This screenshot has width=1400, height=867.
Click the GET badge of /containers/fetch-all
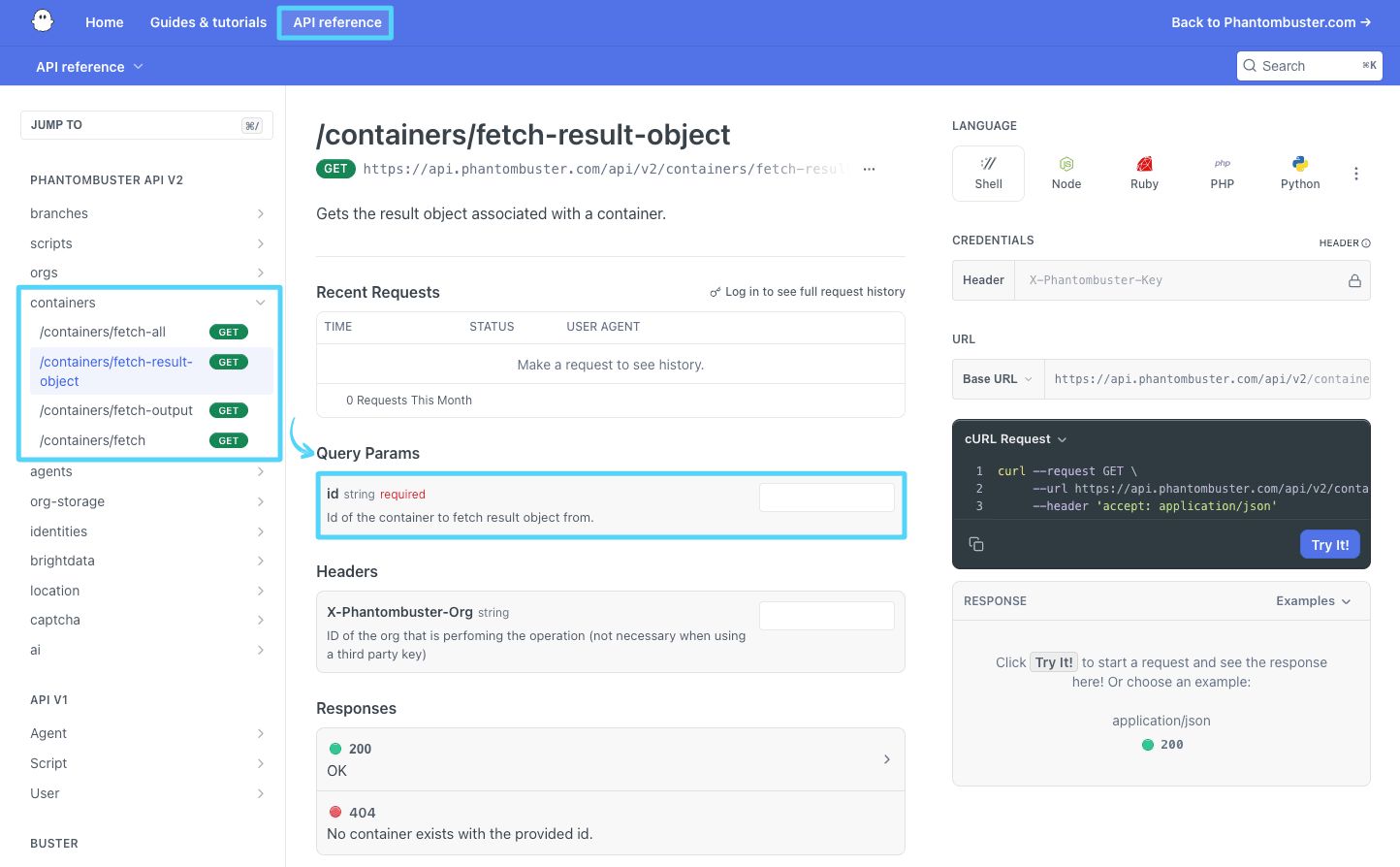pyautogui.click(x=229, y=332)
